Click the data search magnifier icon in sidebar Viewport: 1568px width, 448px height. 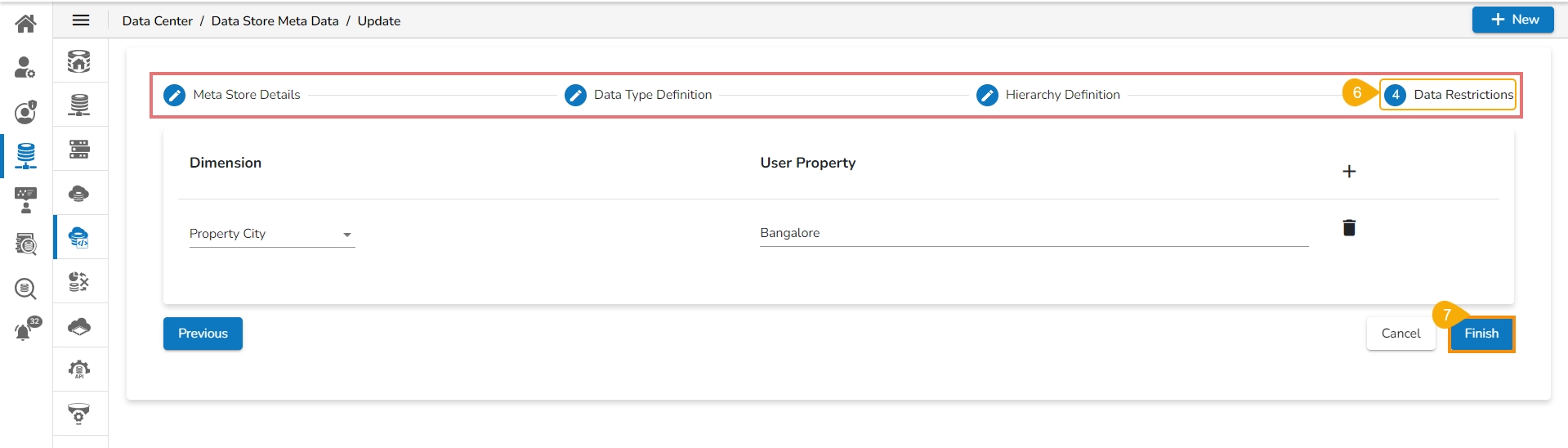pos(25,288)
